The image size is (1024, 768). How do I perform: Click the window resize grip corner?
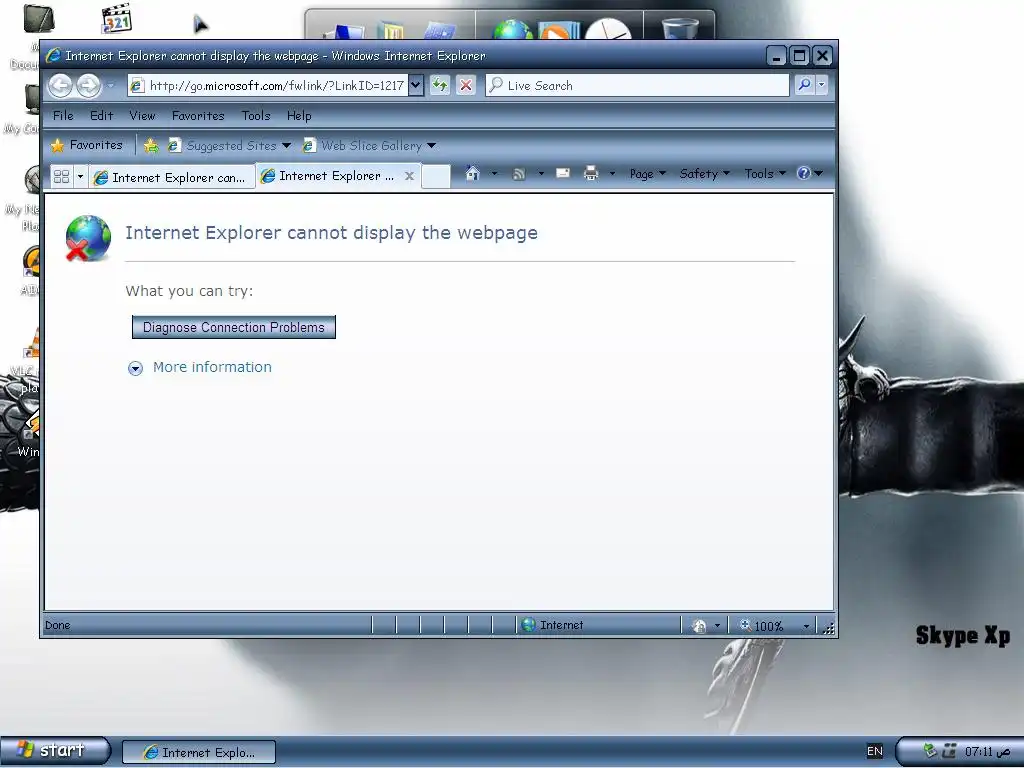pyautogui.click(x=829, y=628)
